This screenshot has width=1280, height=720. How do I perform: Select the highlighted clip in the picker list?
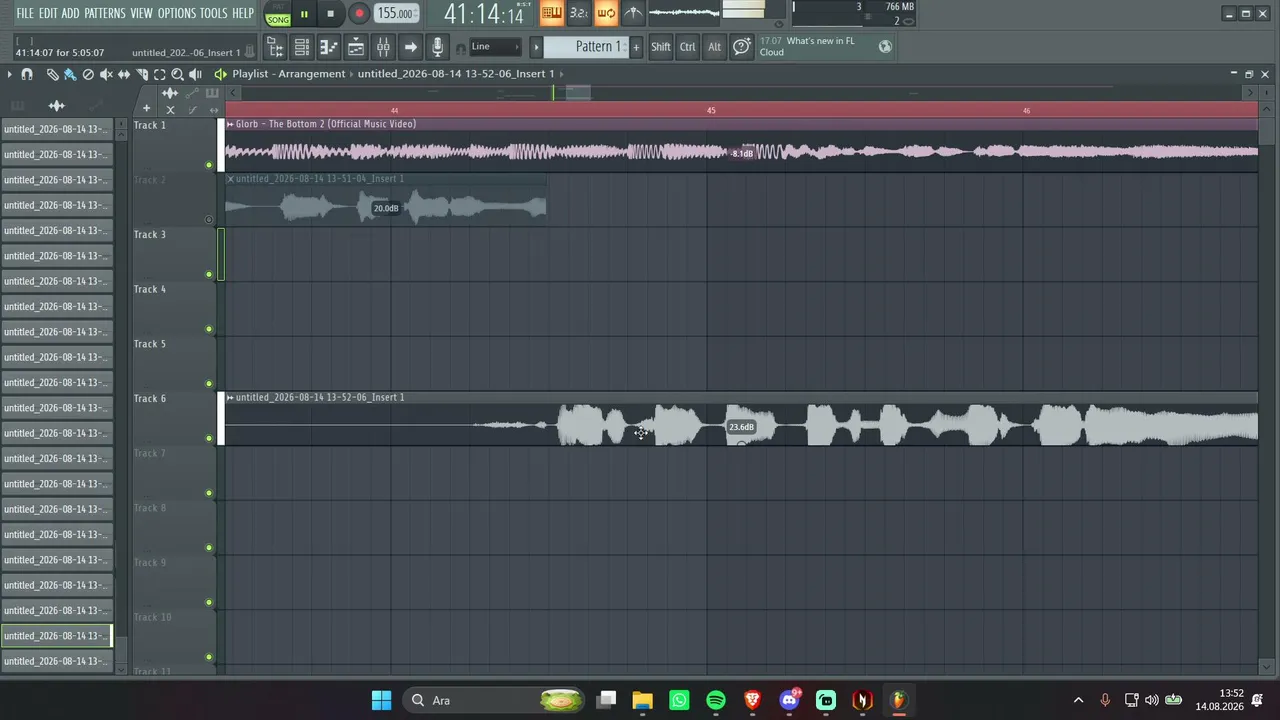(x=56, y=636)
